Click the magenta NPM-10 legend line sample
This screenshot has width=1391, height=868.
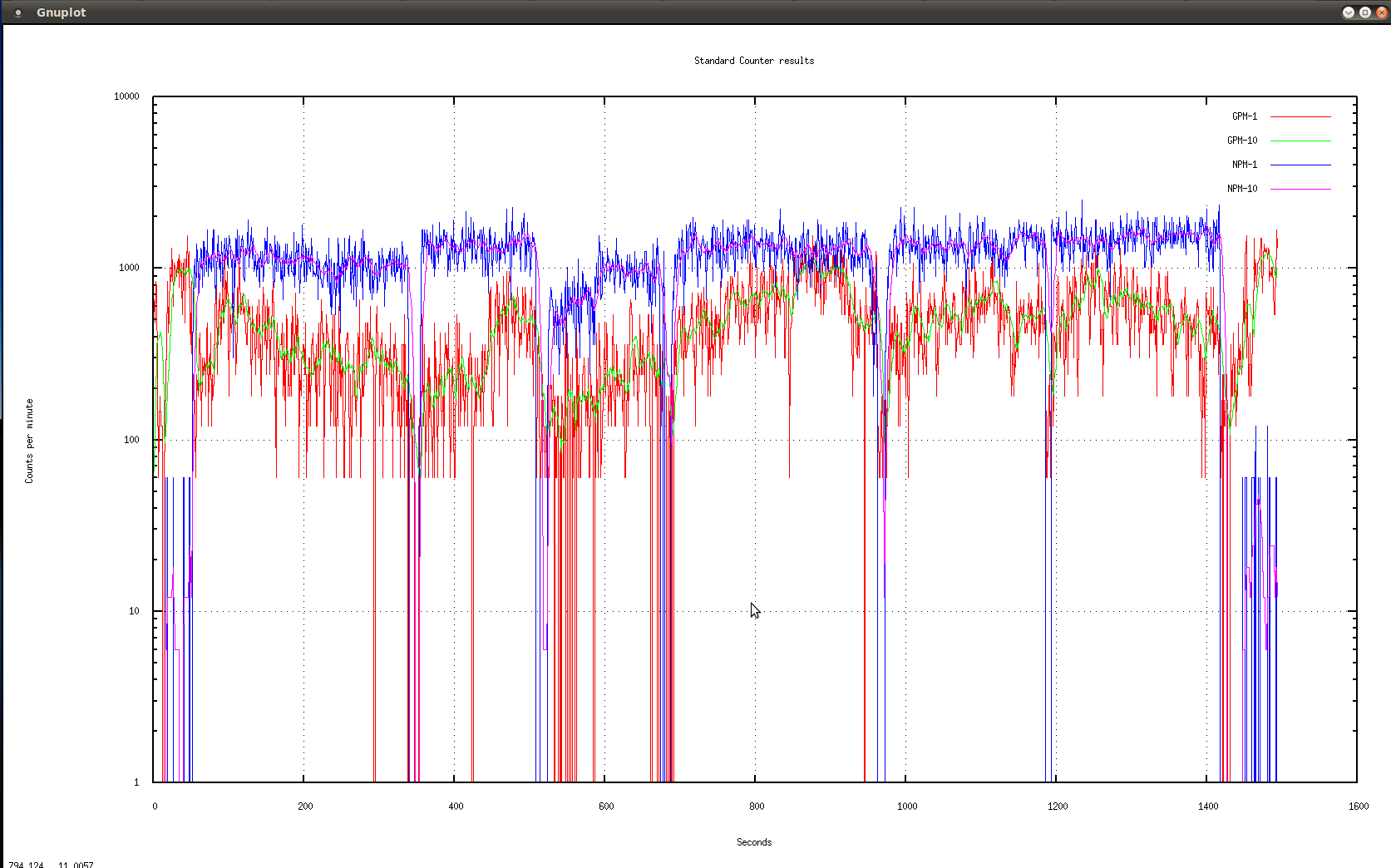tap(1300, 189)
